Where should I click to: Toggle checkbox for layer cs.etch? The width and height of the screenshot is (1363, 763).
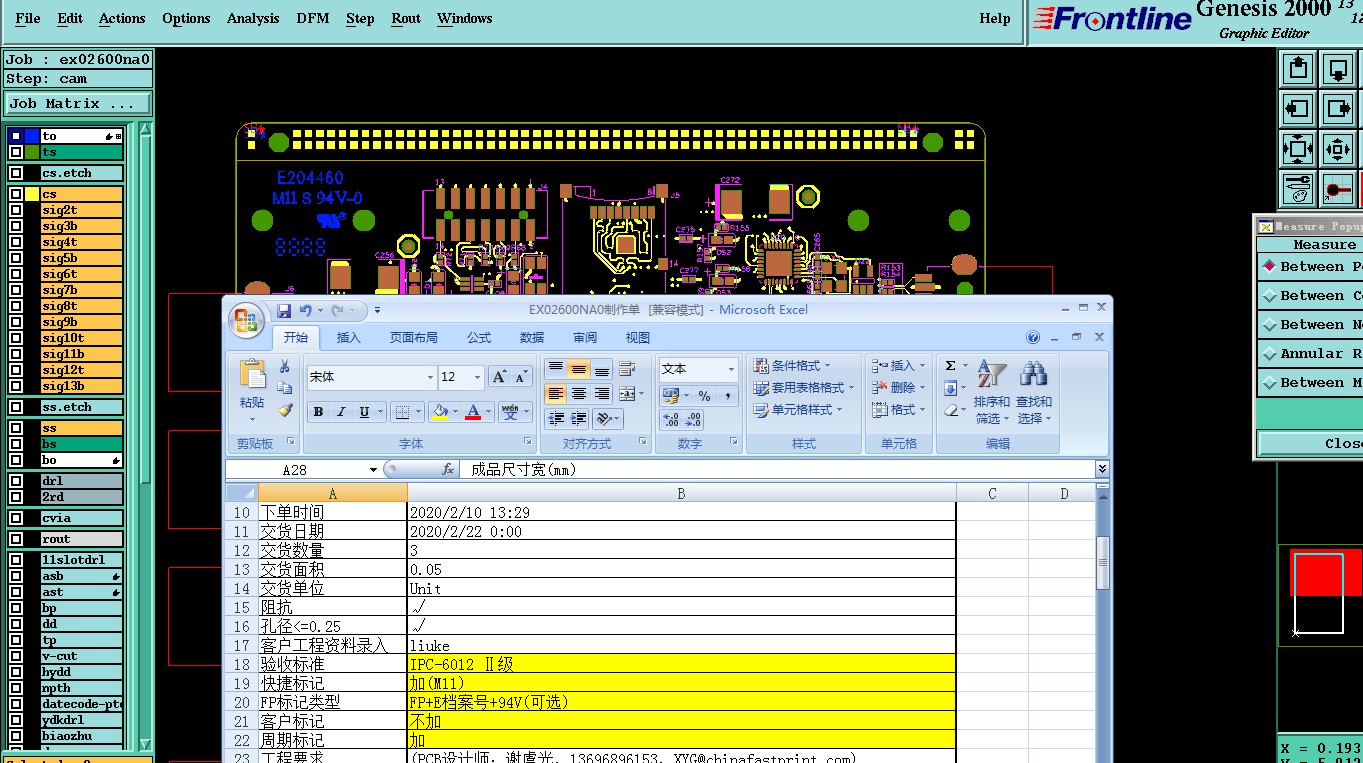tap(16, 173)
